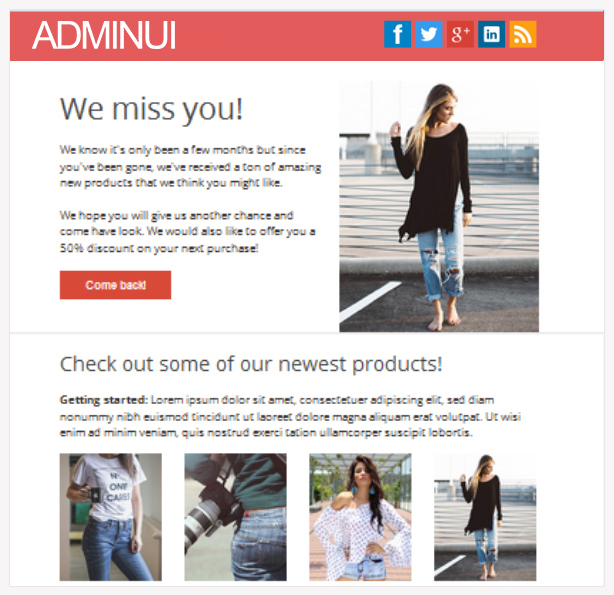Image resolution: width=614 pixels, height=595 pixels.
Task: Open the Facebook social icon
Action: coord(397,34)
